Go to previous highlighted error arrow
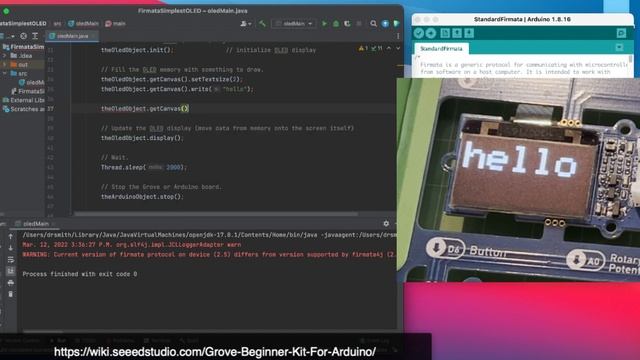This screenshot has height=360, width=640. (x=389, y=48)
